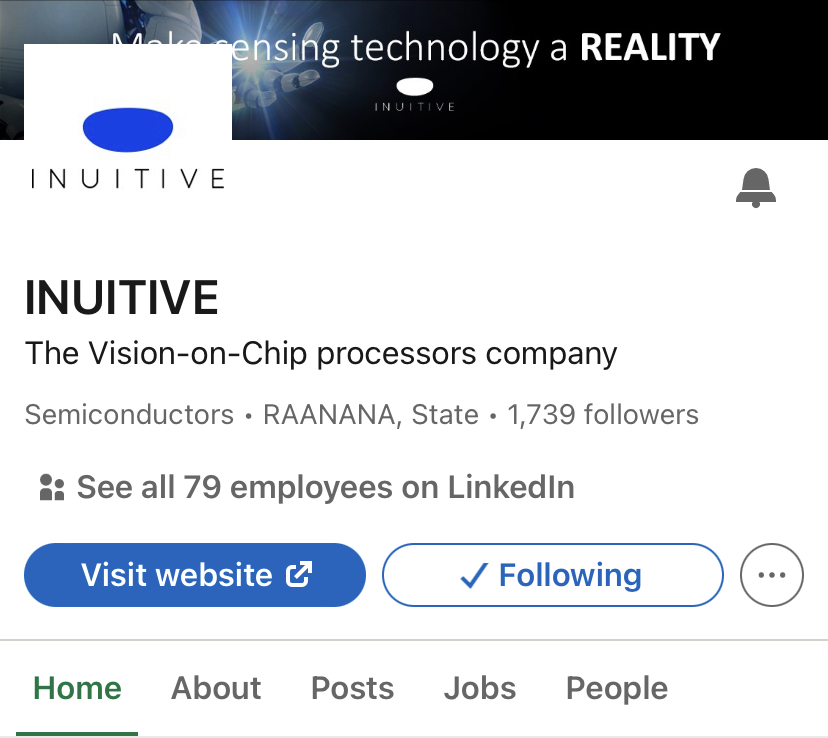Click the Visit website button
828x738 pixels.
pyautogui.click(x=195, y=575)
